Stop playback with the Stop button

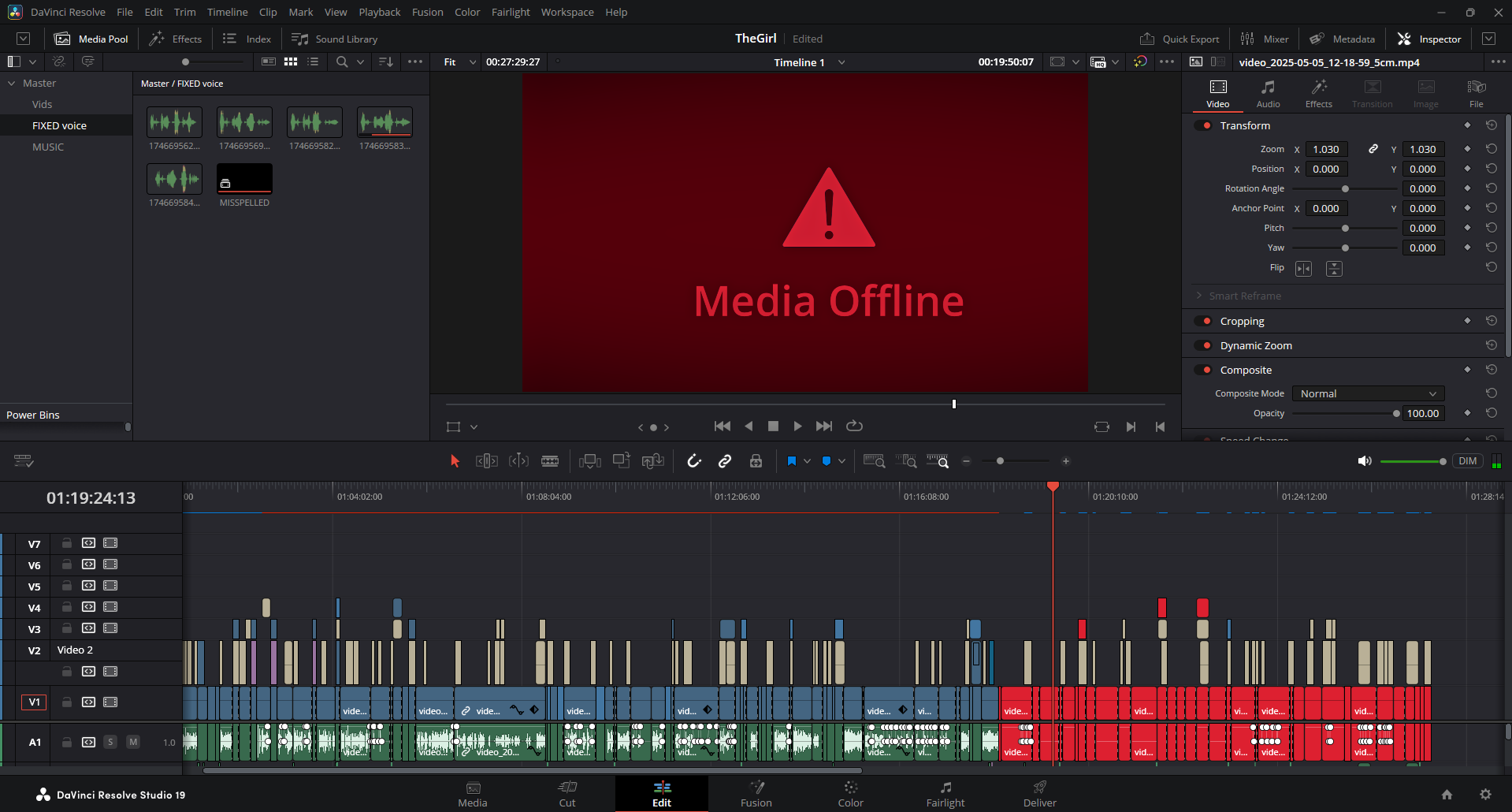click(773, 426)
